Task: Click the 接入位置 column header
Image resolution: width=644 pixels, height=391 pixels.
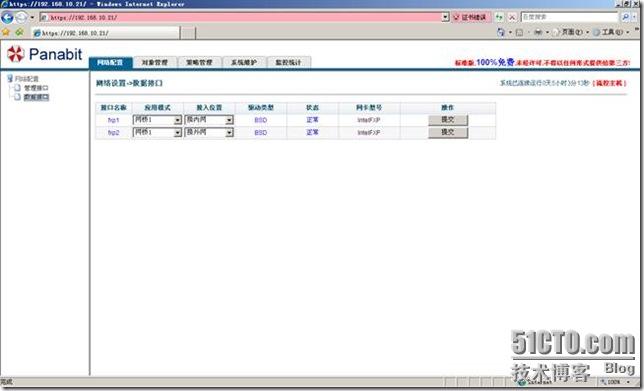Action: 209,108
